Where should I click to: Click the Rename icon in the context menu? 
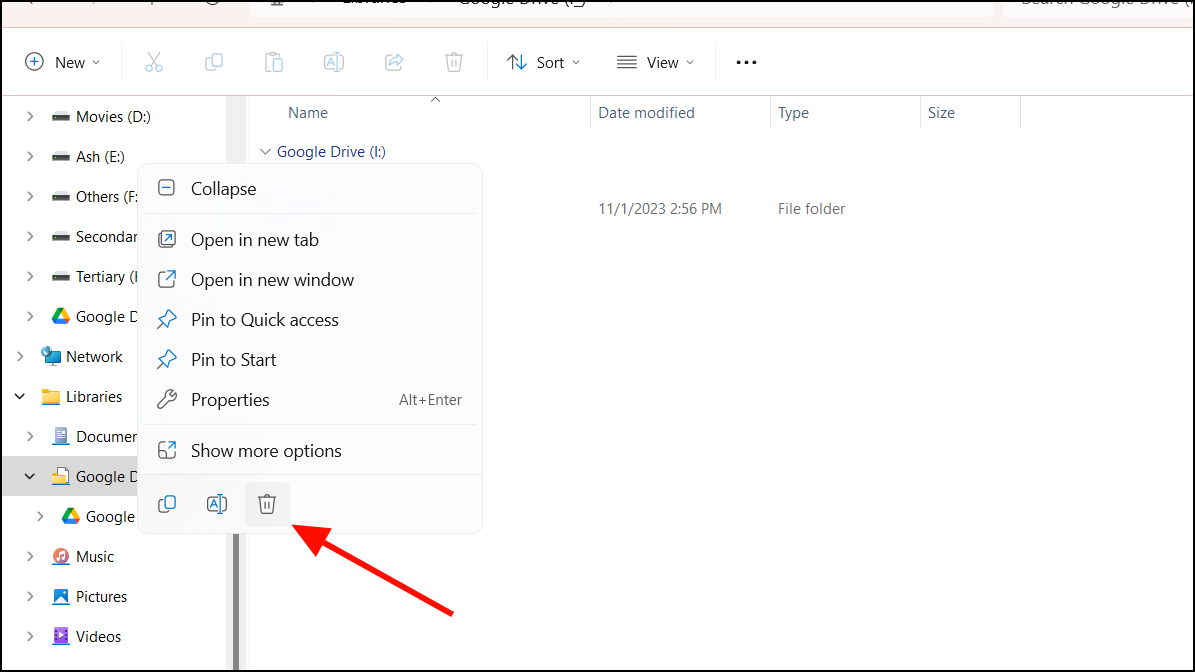pos(217,503)
